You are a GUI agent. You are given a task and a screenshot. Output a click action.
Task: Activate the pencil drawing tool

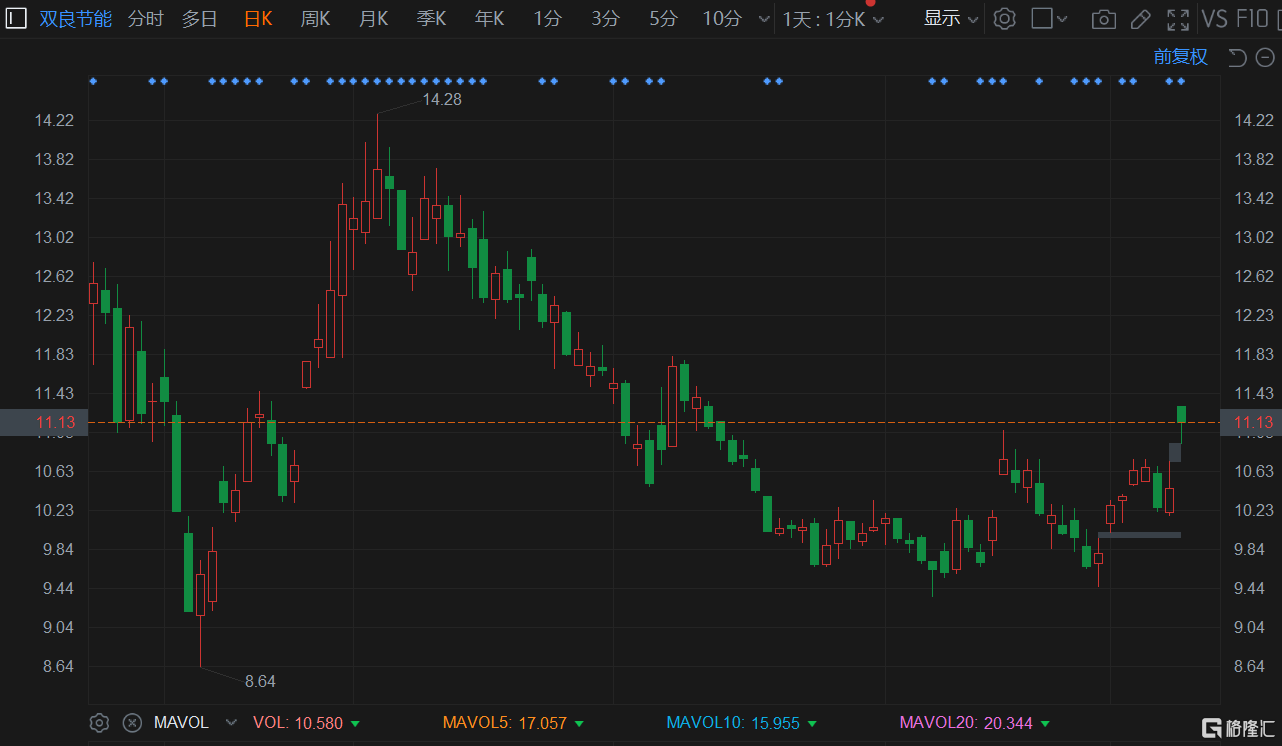[x=1140, y=18]
